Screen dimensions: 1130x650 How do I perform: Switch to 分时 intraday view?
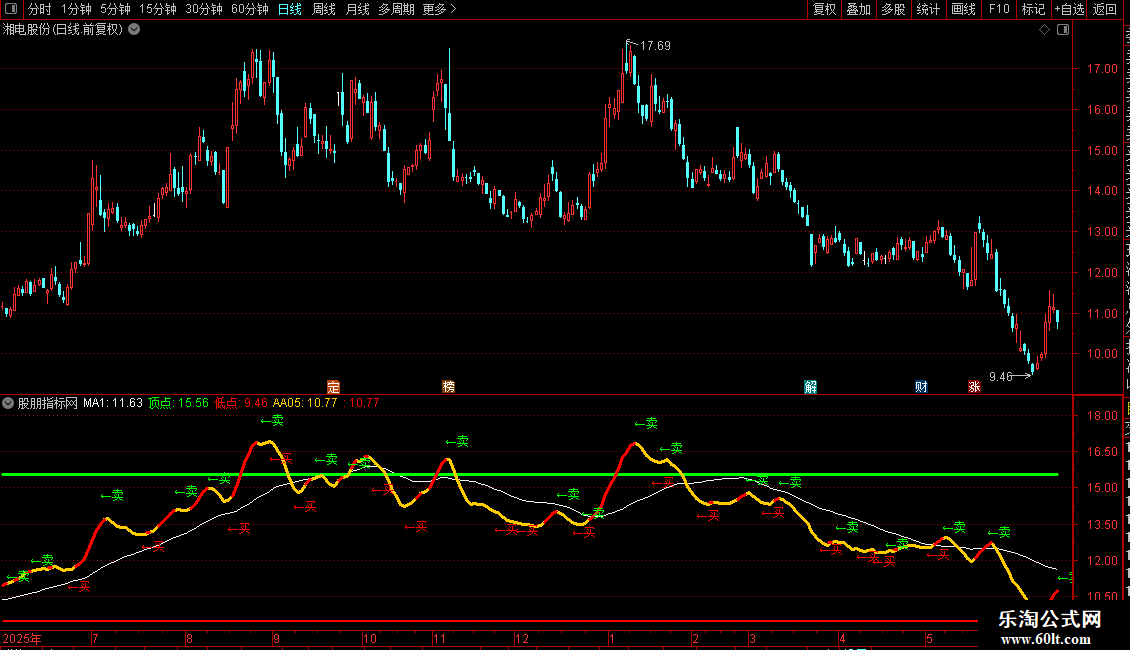point(40,9)
